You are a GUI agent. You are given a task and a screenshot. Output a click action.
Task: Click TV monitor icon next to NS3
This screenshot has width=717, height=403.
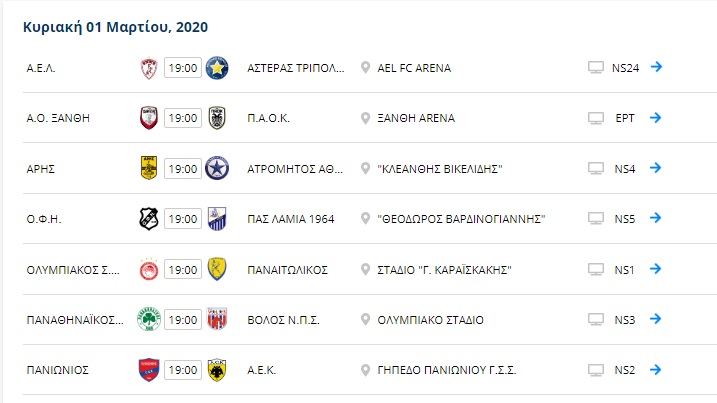pyautogui.click(x=595, y=319)
